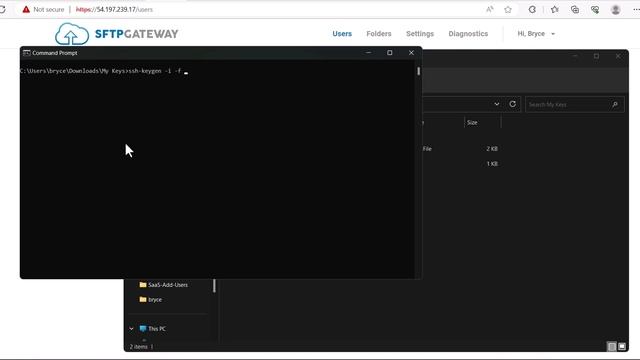Screen dimensions: 640x360
Task: Click the Not secure warning icon
Action: [x=26, y=9]
